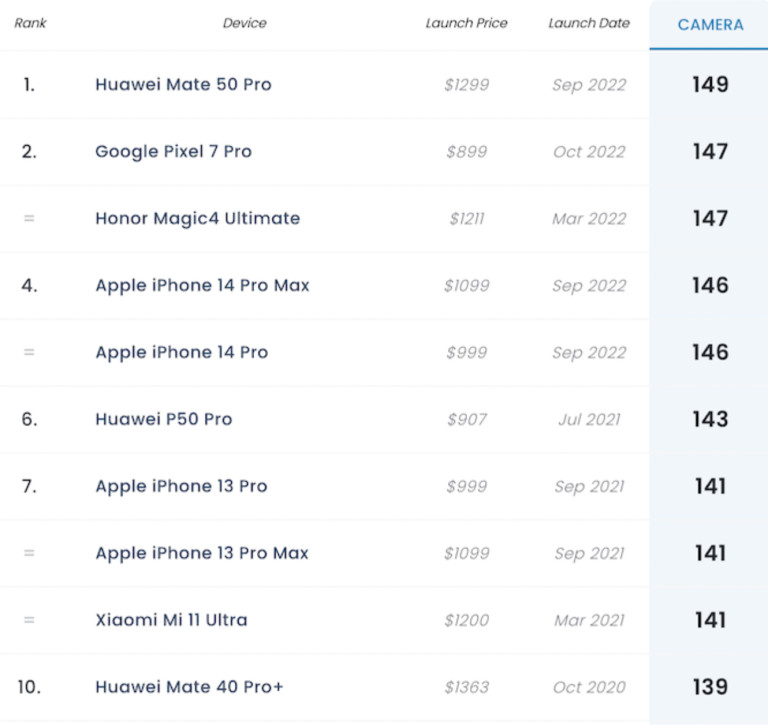
Task: Open Apple iPhone 13 Pro Max entry
Action: [202, 554]
